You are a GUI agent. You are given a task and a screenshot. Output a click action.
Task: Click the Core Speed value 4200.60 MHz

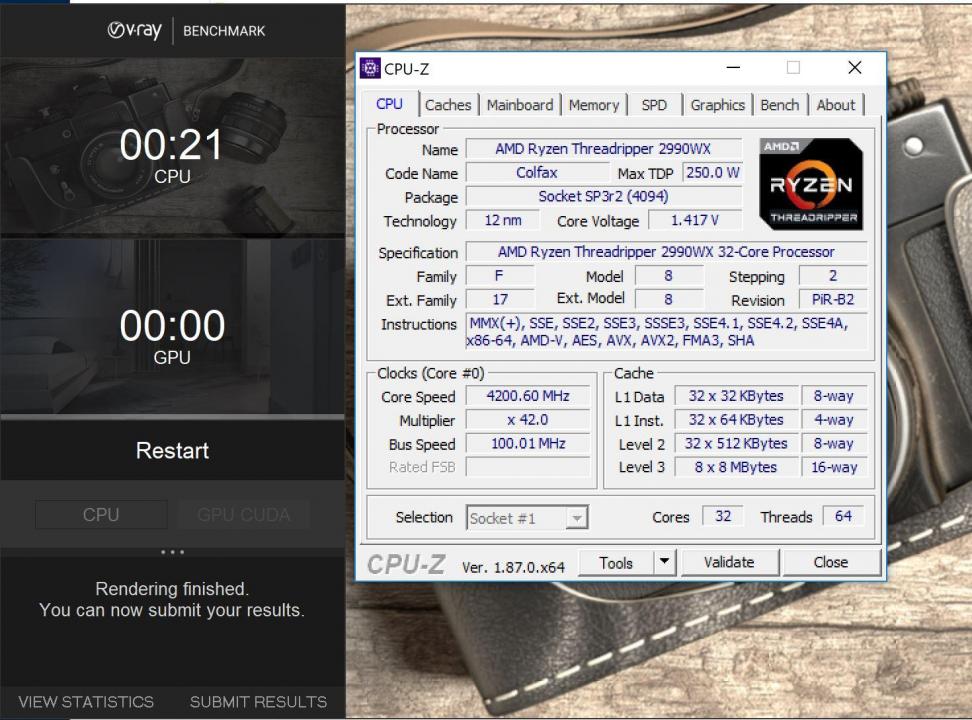[528, 396]
